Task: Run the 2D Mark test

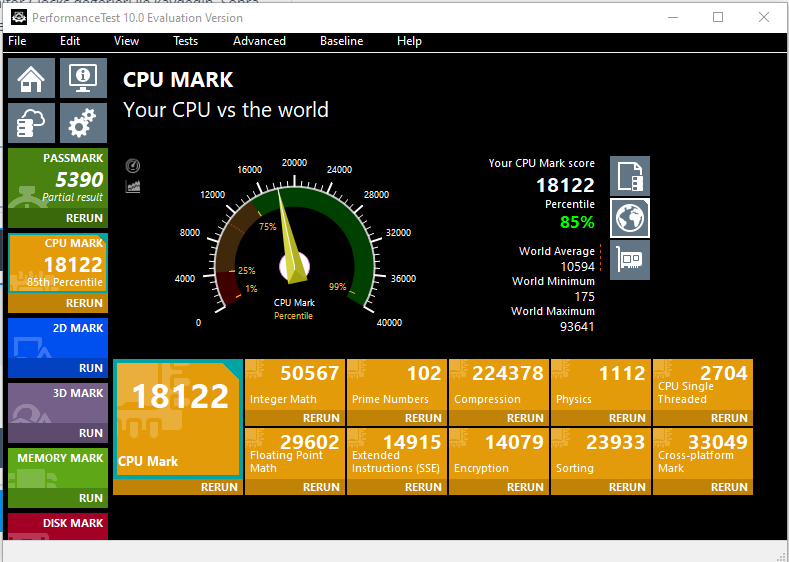Action: point(91,368)
